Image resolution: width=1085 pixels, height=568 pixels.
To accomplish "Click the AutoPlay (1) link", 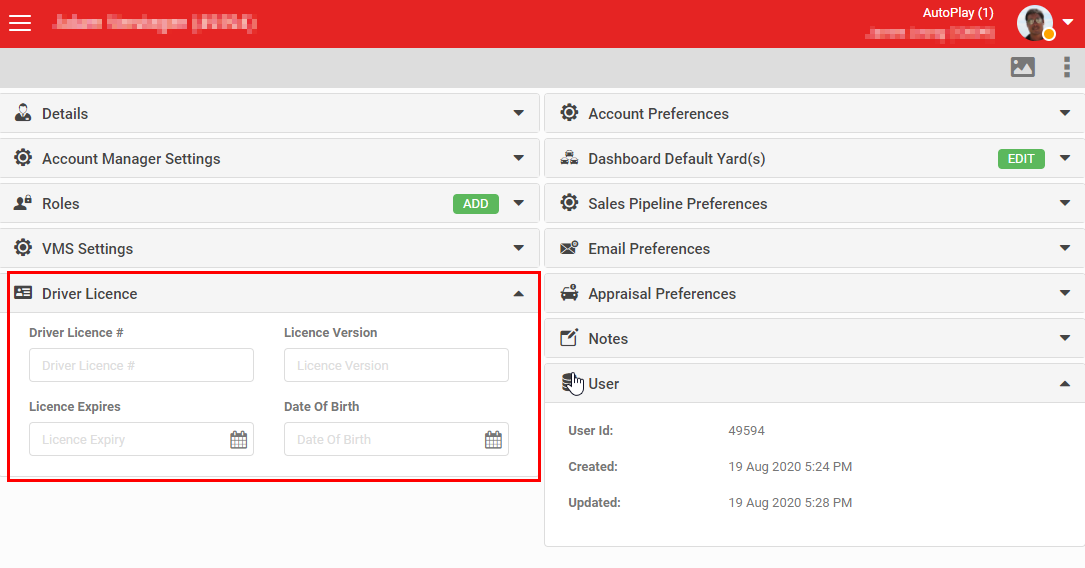I will click(958, 12).
